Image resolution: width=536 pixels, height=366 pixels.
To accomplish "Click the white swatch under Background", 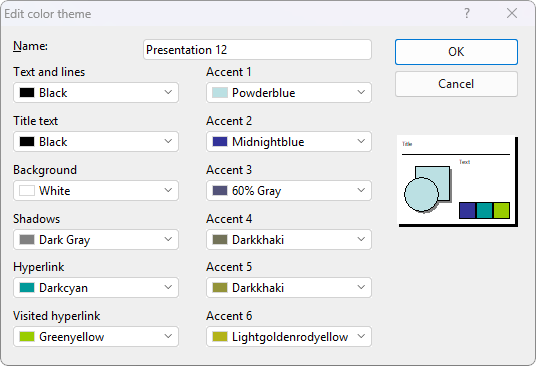I will pyautogui.click(x=27, y=190).
